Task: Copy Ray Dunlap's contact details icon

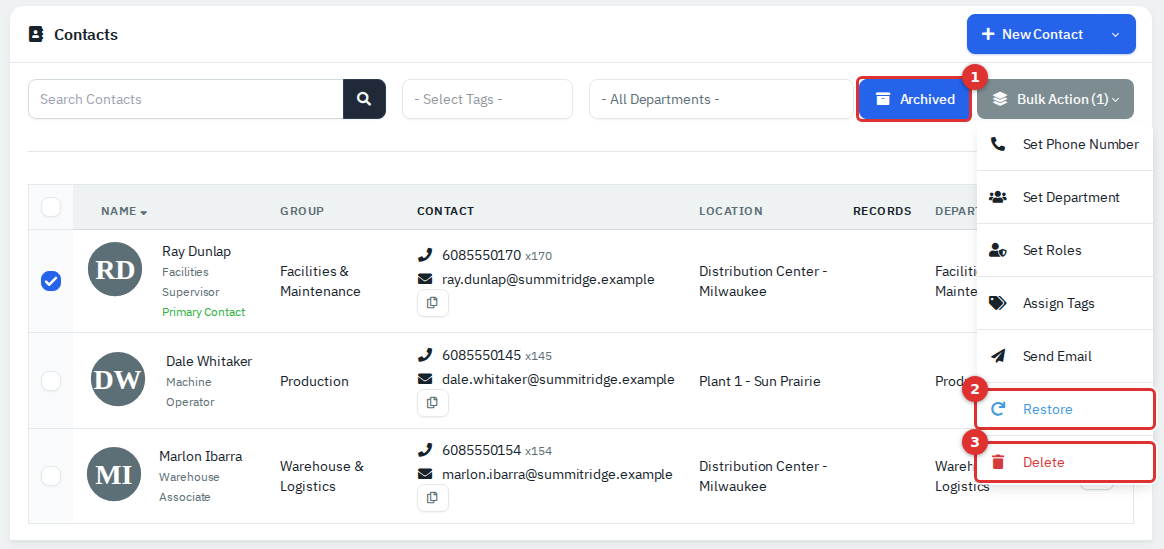Action: (x=433, y=303)
